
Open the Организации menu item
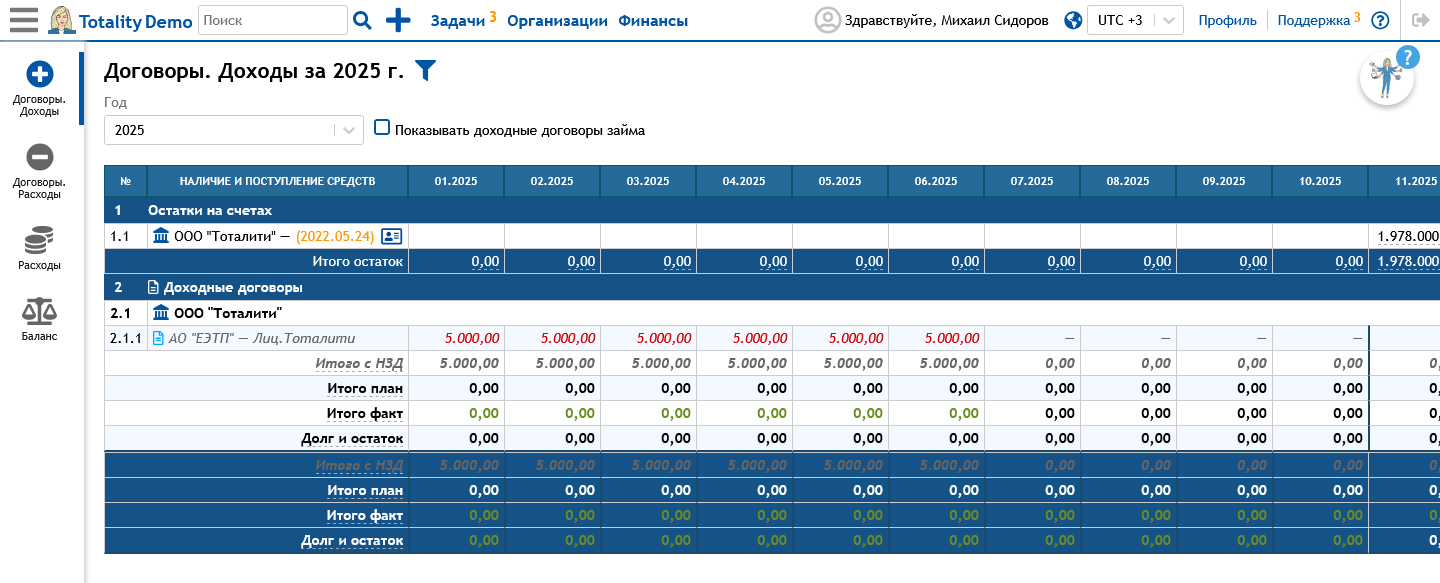(x=557, y=20)
